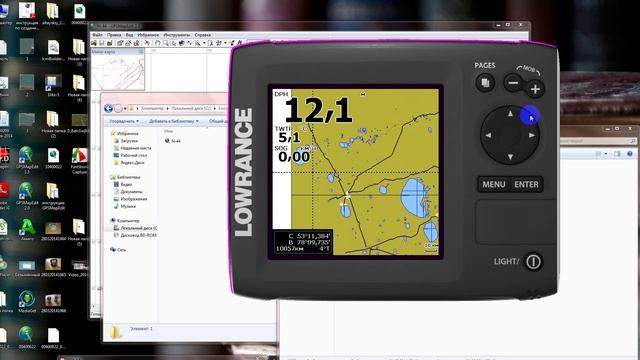640x360 pixels.
Task: Select Рабочий стол in the Explorer sidebar
Action: (x=131, y=156)
